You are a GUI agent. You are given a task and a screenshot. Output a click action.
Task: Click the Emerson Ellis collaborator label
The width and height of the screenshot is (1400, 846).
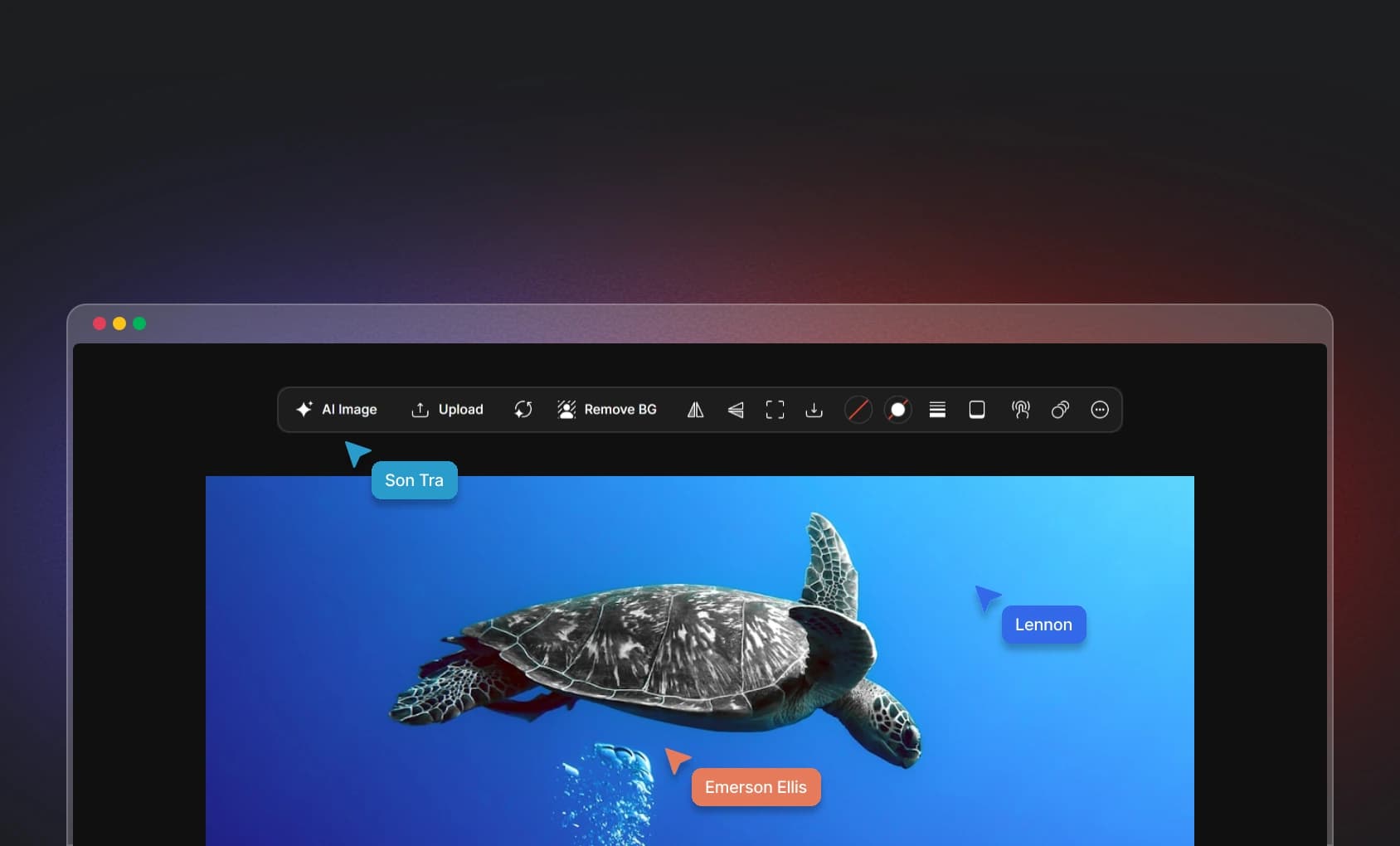tap(756, 787)
